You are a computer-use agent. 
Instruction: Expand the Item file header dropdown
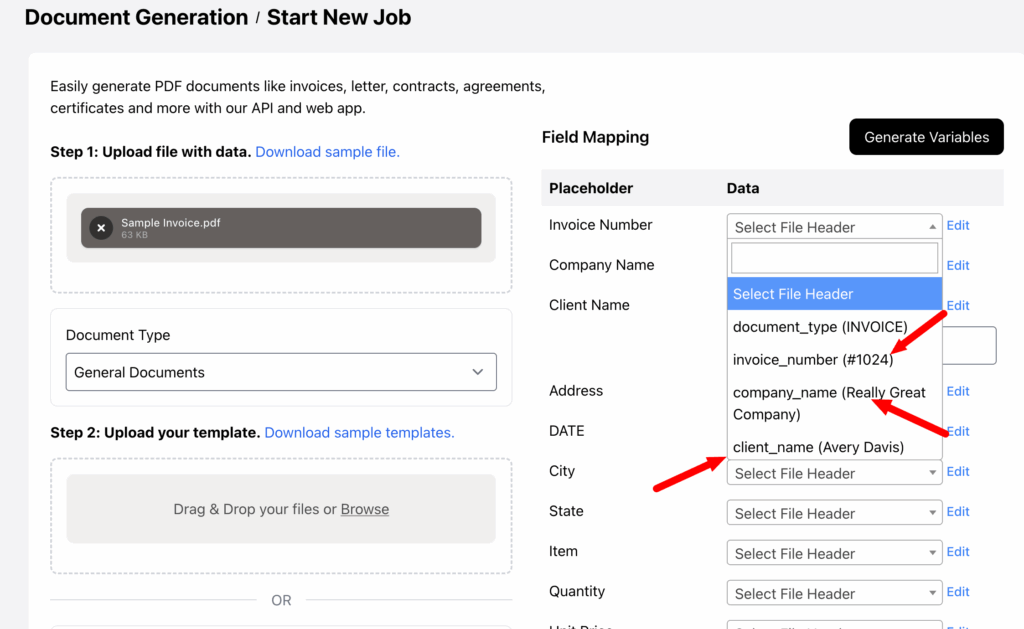833,553
